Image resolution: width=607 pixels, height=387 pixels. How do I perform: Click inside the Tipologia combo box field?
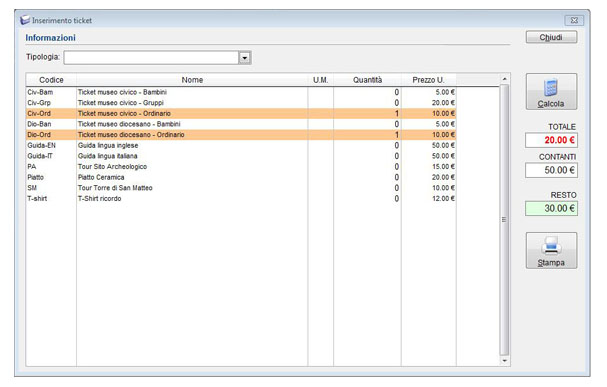[151, 58]
